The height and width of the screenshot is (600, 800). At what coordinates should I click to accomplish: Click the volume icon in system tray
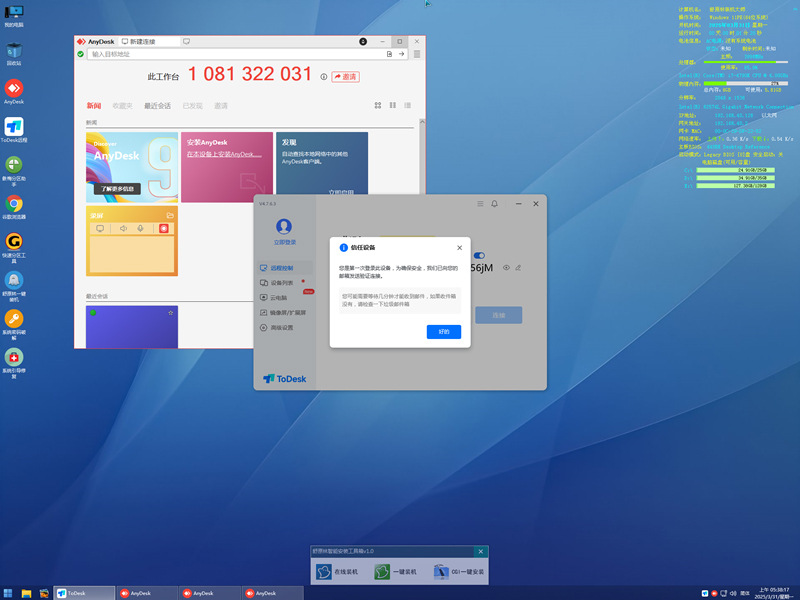click(x=733, y=593)
